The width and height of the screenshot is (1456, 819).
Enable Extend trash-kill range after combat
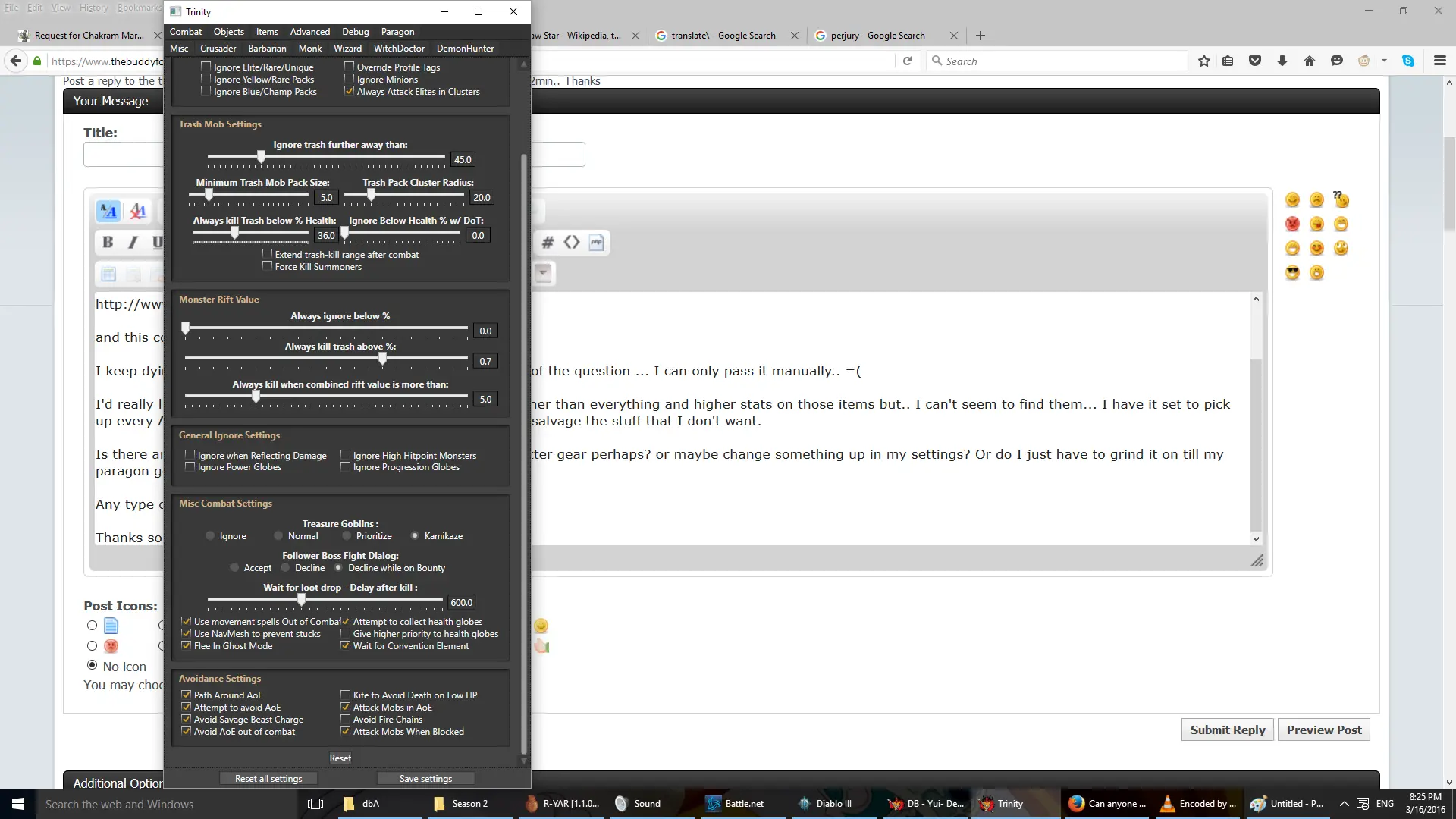point(267,254)
